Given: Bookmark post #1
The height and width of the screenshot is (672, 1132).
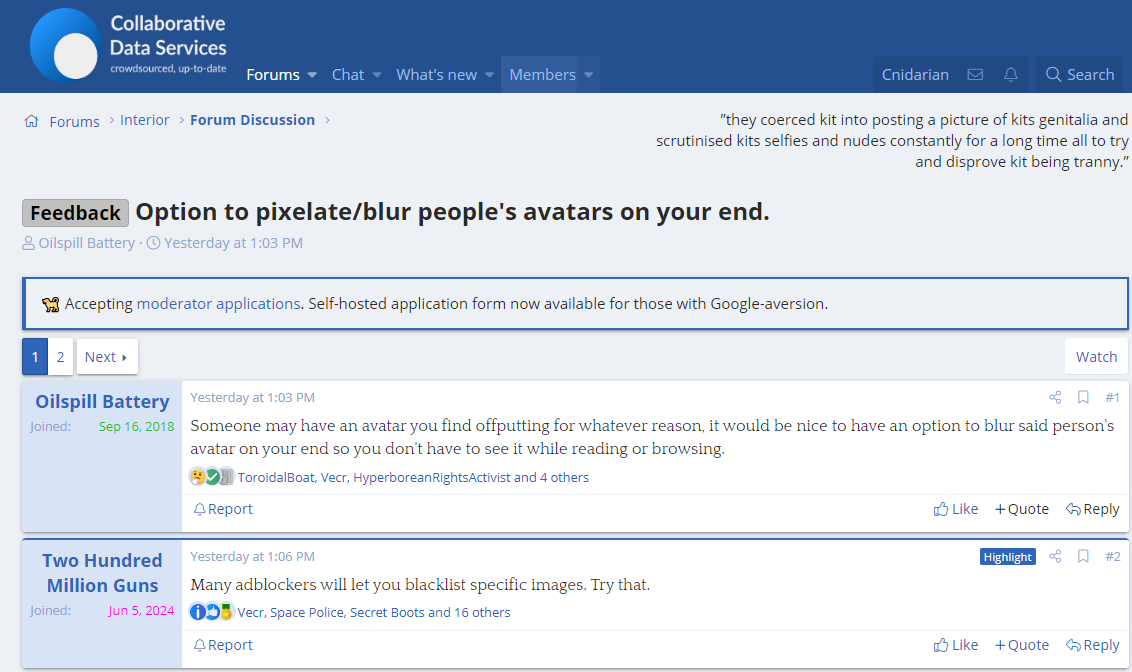Looking at the screenshot, I should (x=1083, y=397).
